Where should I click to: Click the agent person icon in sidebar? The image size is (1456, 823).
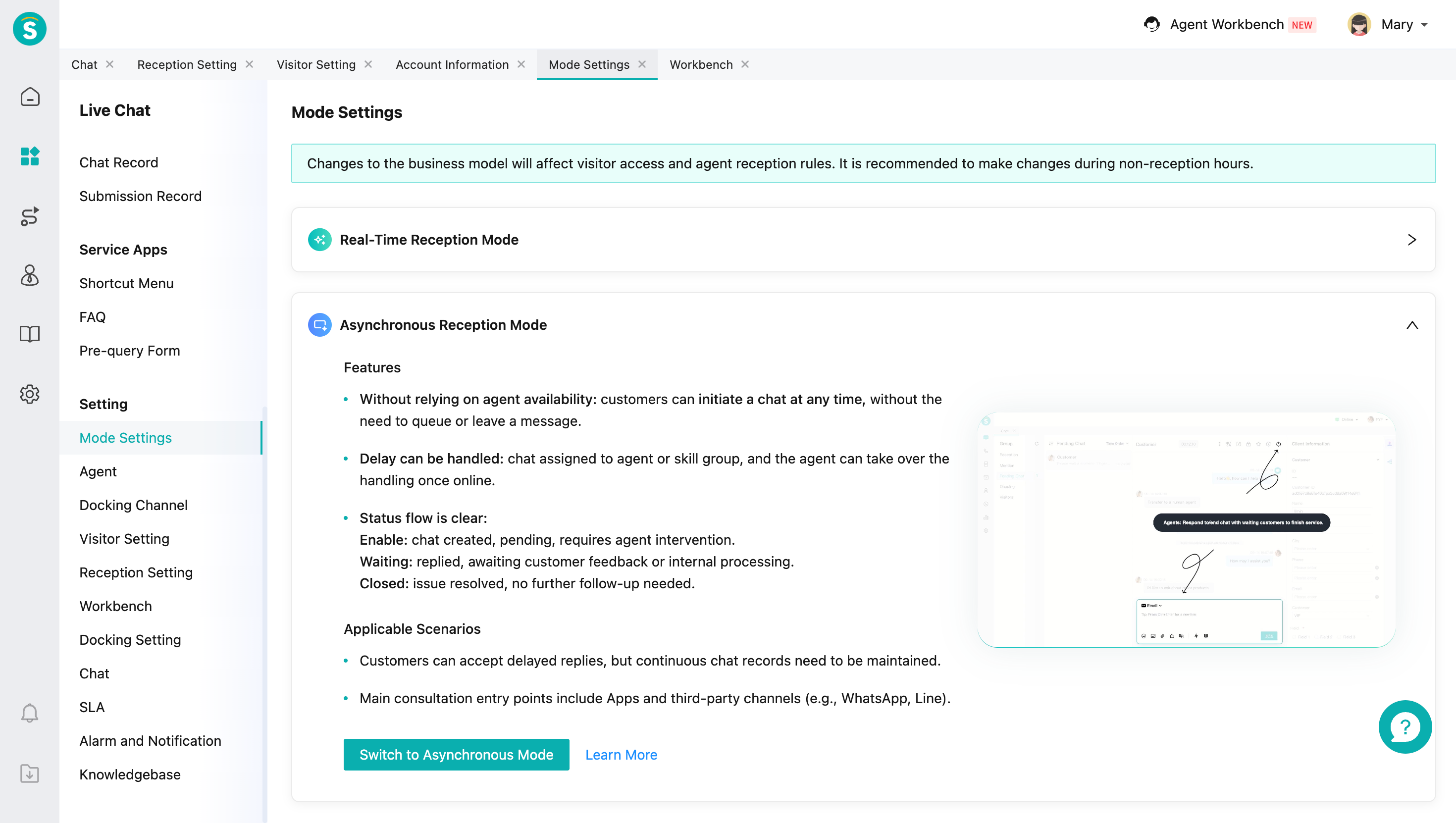tap(29, 275)
